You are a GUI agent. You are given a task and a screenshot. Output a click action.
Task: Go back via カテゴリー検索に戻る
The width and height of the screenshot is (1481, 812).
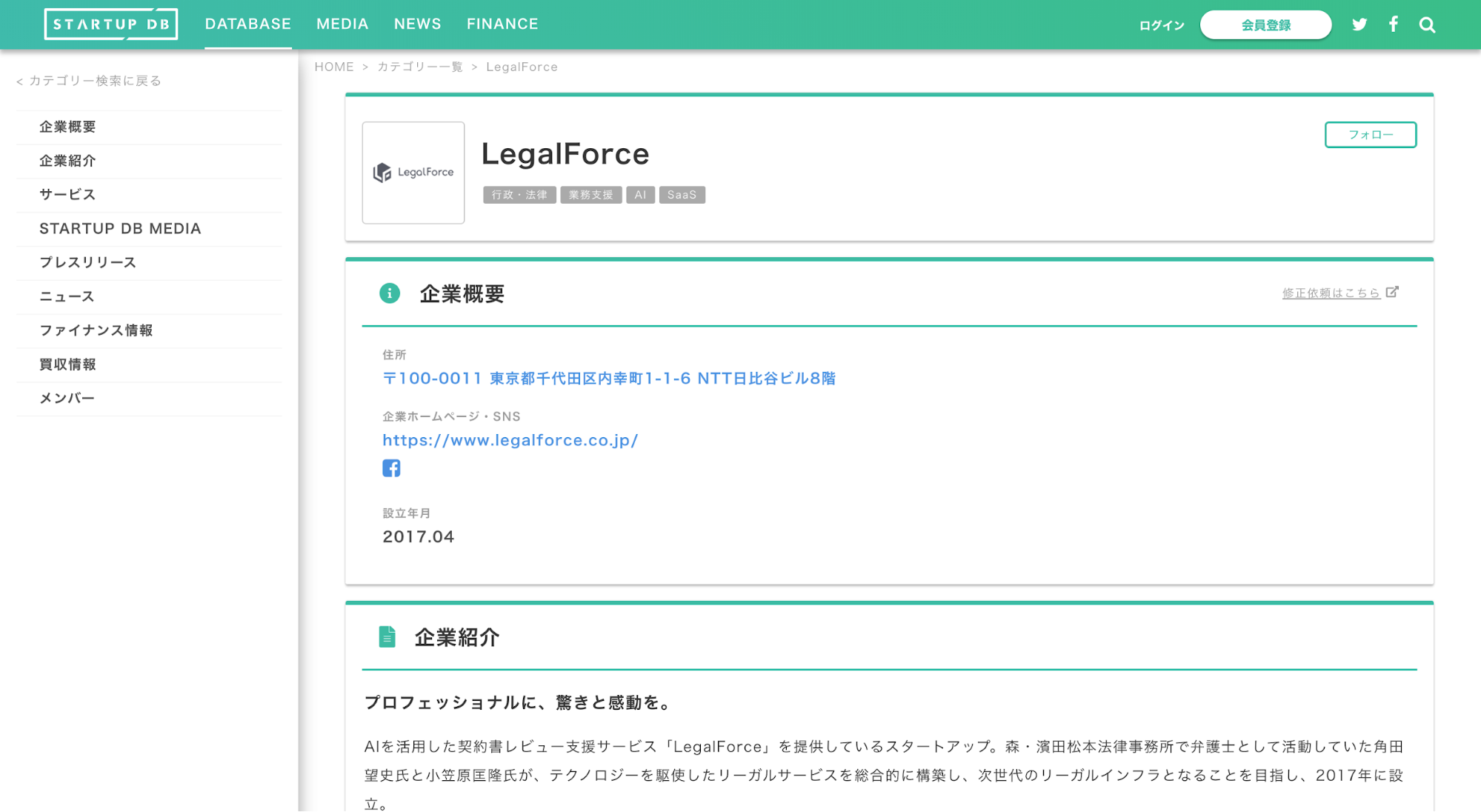click(x=89, y=81)
